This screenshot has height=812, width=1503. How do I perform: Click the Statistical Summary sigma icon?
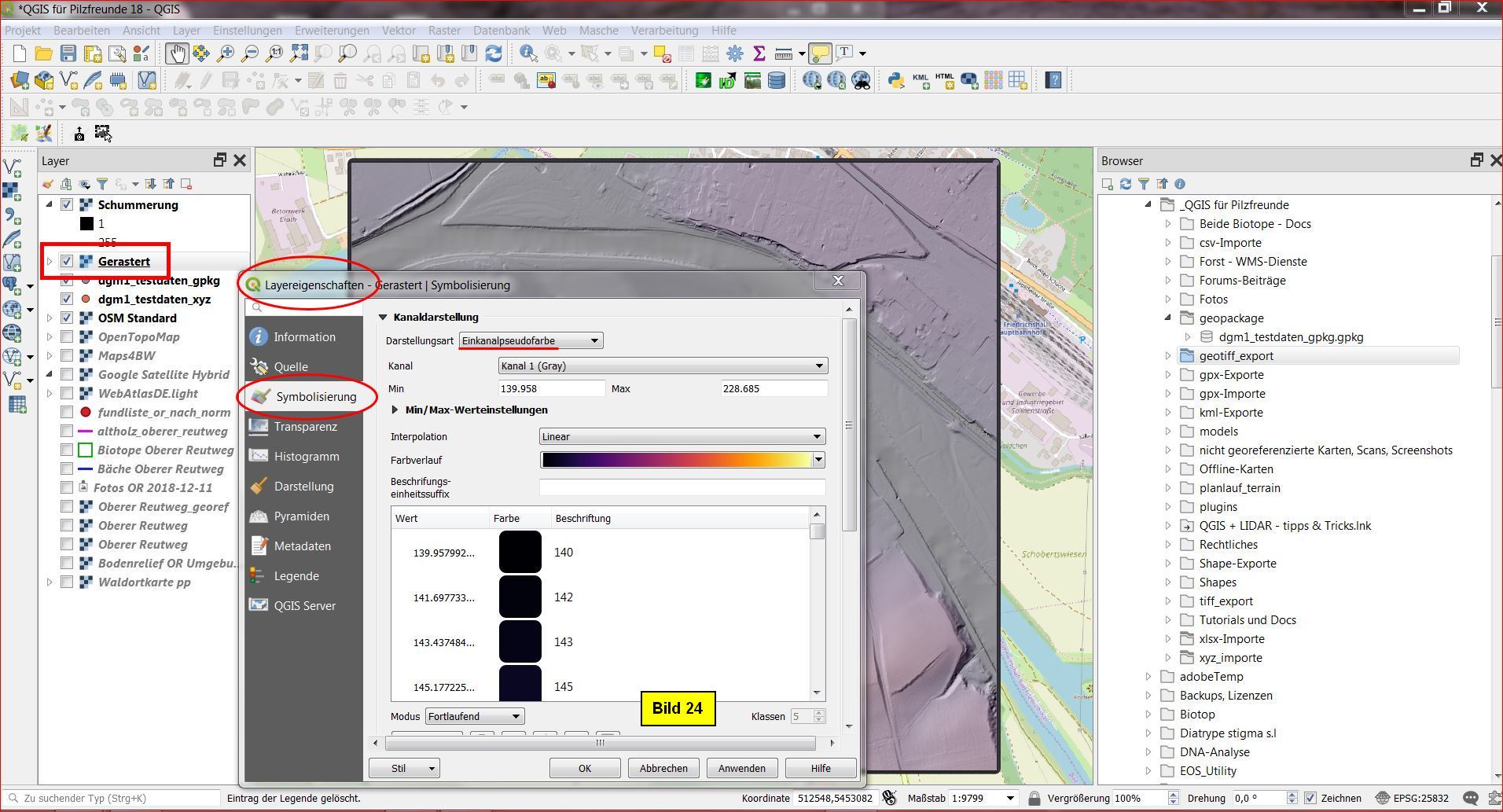(759, 53)
